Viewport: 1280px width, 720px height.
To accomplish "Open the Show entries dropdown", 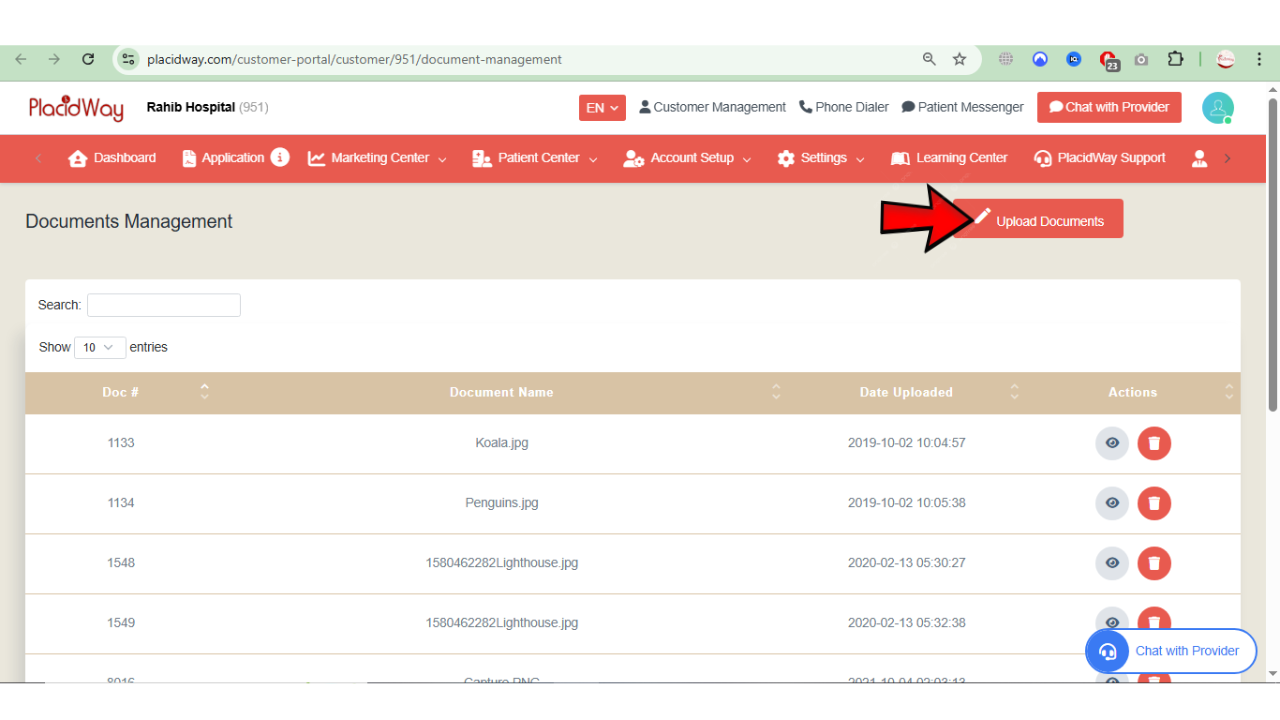I will [x=99, y=347].
